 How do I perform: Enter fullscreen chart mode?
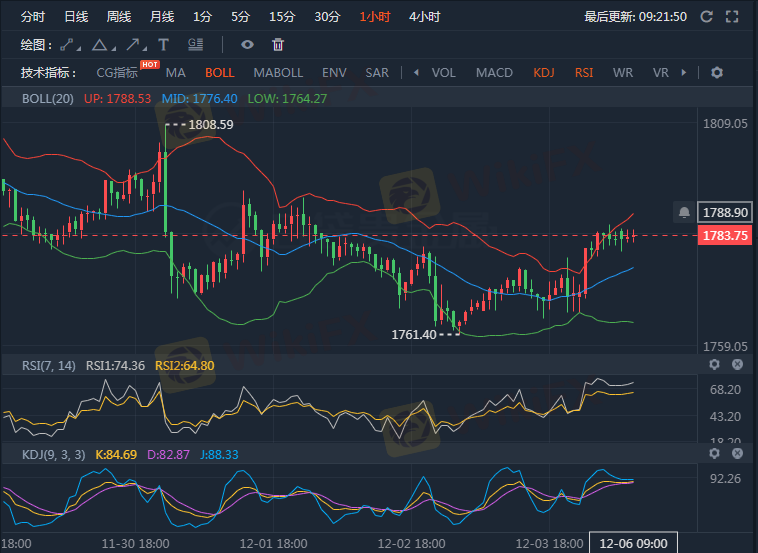tap(733, 17)
